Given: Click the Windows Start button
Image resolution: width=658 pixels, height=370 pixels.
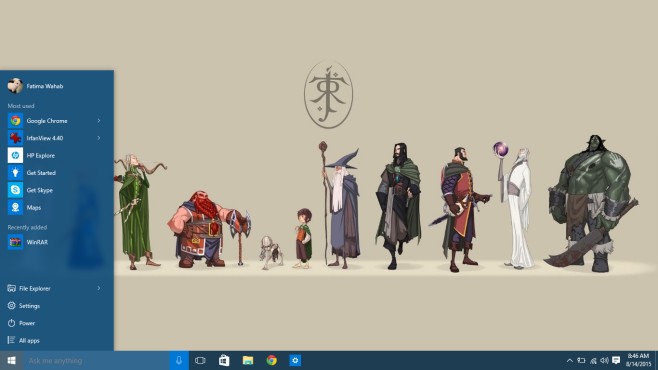Looking at the screenshot, I should pyautogui.click(x=11, y=360).
